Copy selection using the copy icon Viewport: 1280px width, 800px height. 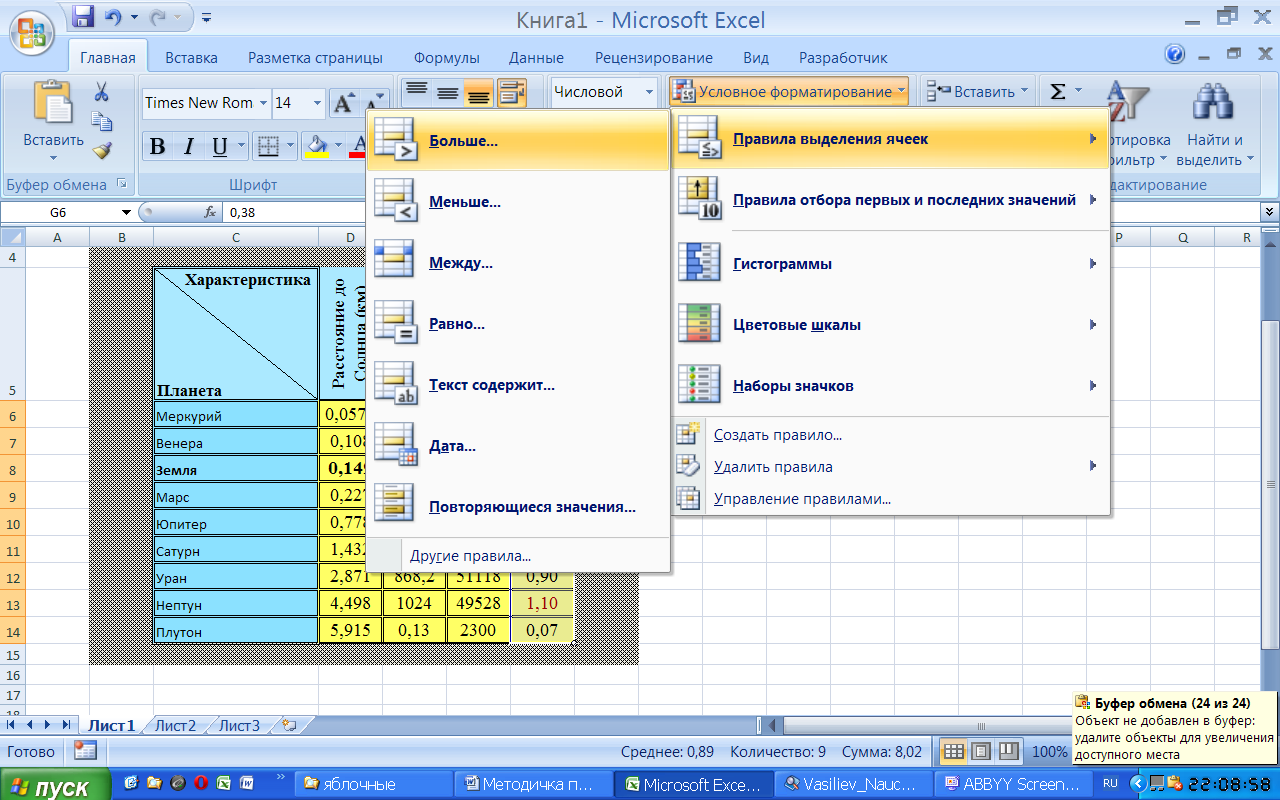pyautogui.click(x=101, y=122)
